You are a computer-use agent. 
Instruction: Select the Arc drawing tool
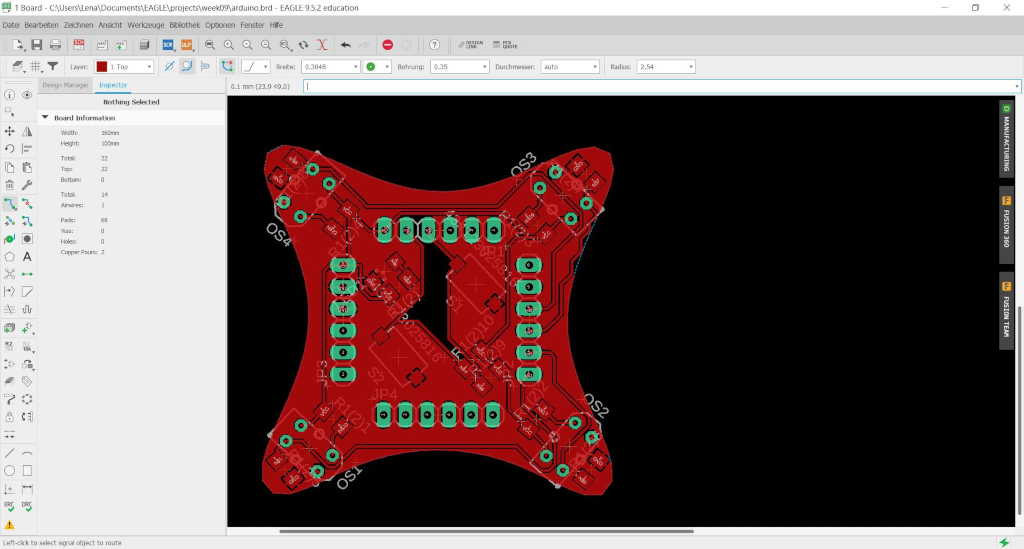27,453
